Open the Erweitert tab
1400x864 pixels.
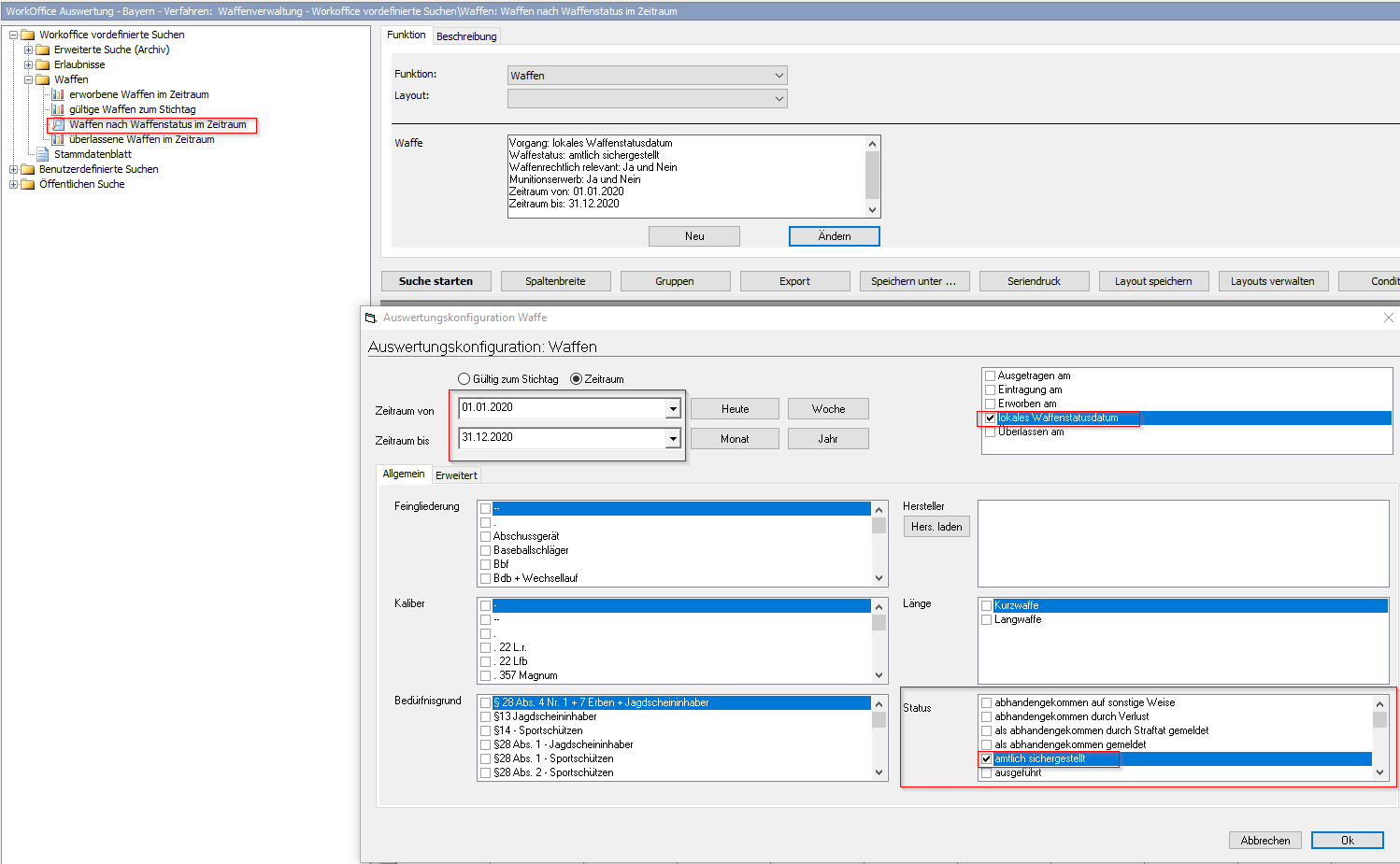tap(456, 475)
